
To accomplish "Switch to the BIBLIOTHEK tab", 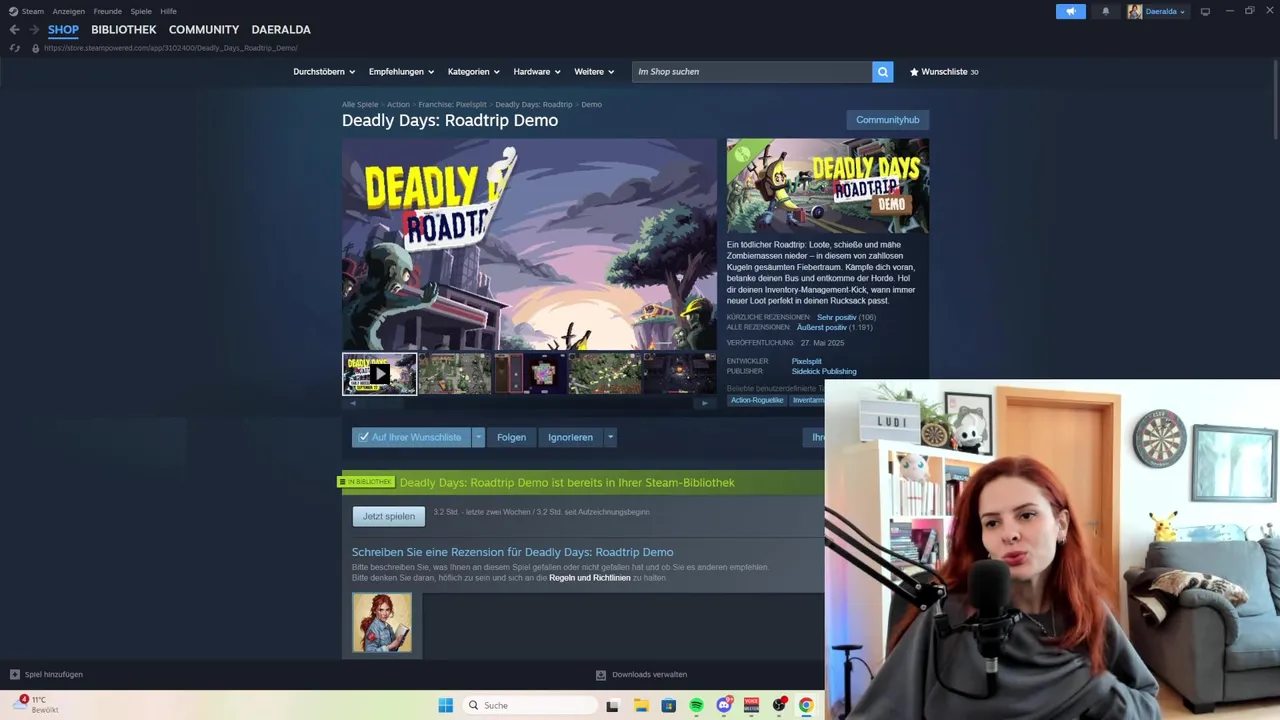I will click(x=124, y=30).
